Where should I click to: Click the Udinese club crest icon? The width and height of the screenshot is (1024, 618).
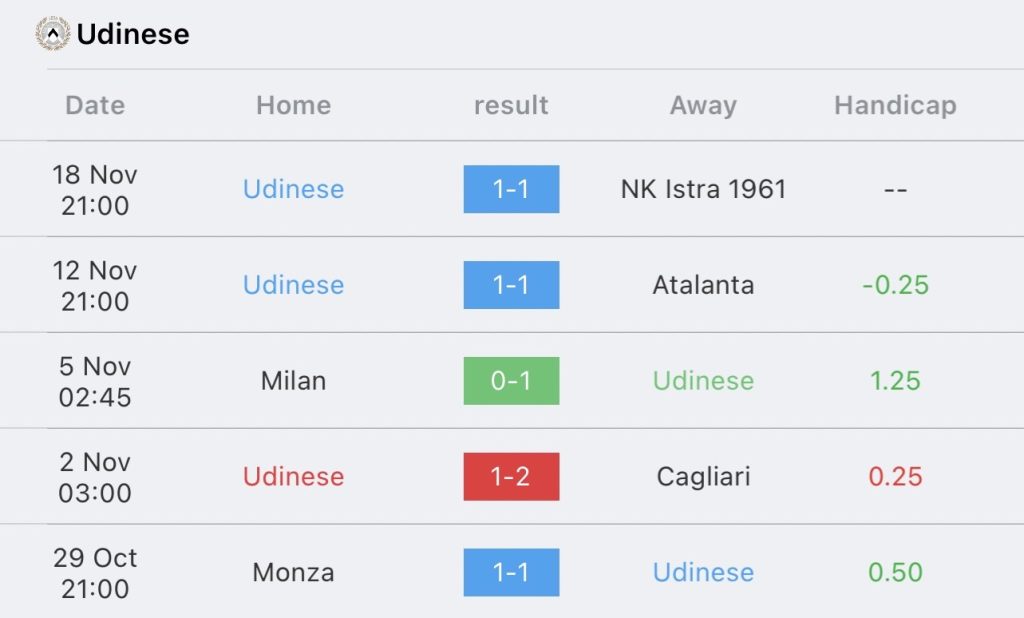coord(53,33)
